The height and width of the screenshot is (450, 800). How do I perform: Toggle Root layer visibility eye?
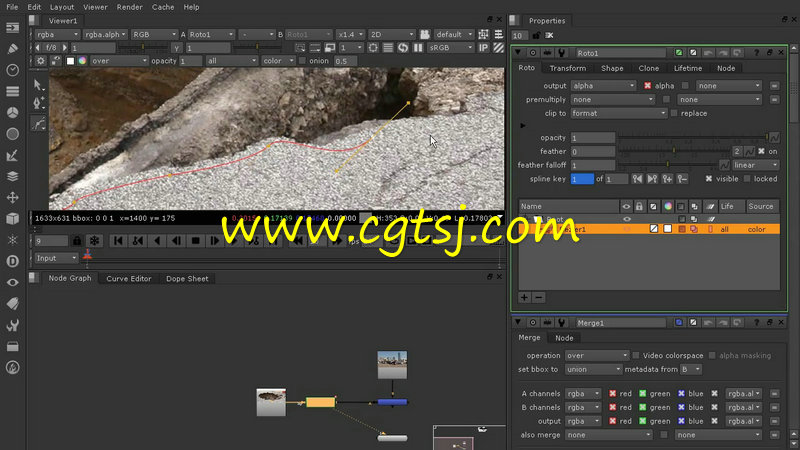(627, 219)
